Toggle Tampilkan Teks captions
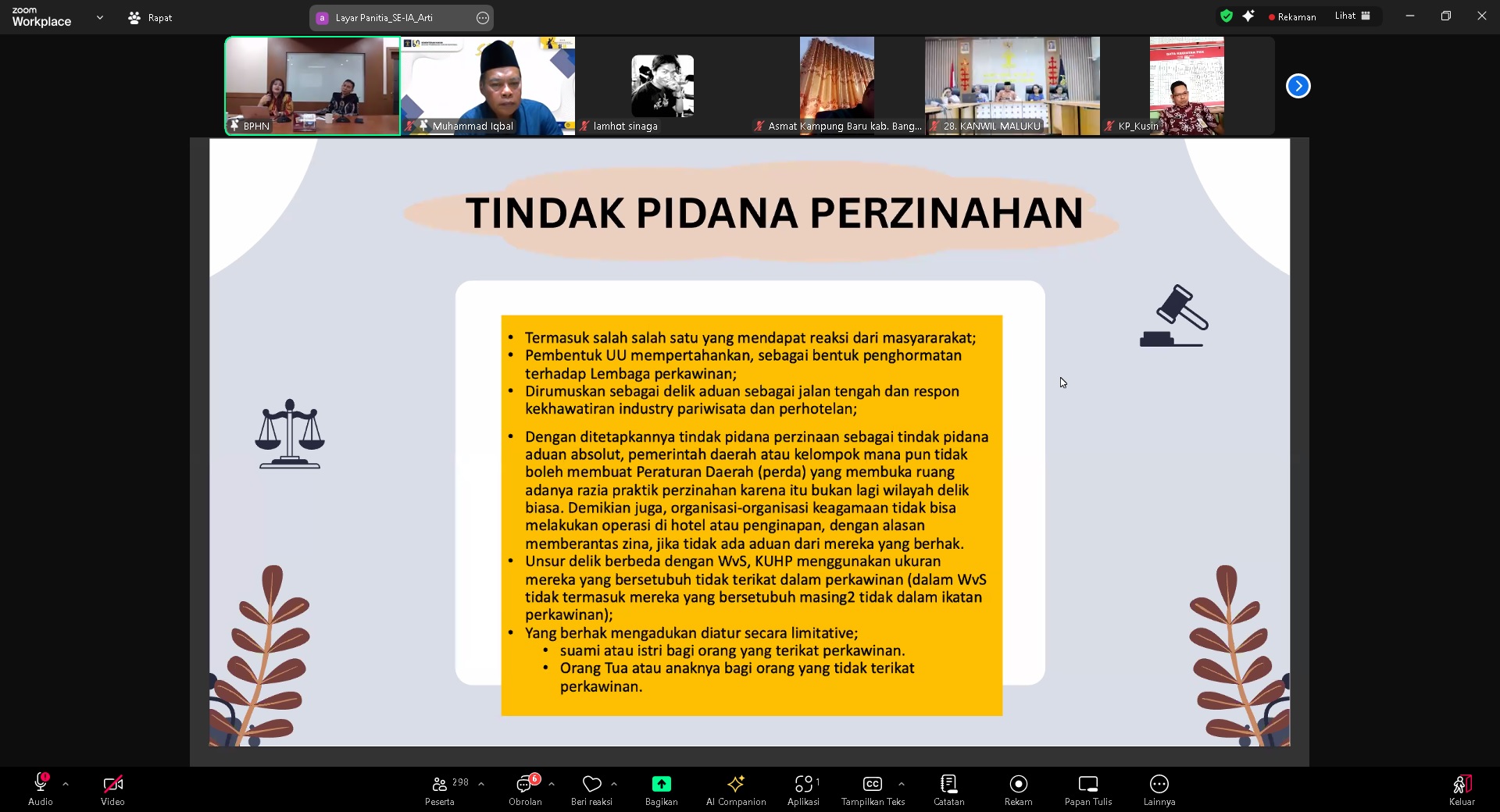 pyautogui.click(x=872, y=789)
